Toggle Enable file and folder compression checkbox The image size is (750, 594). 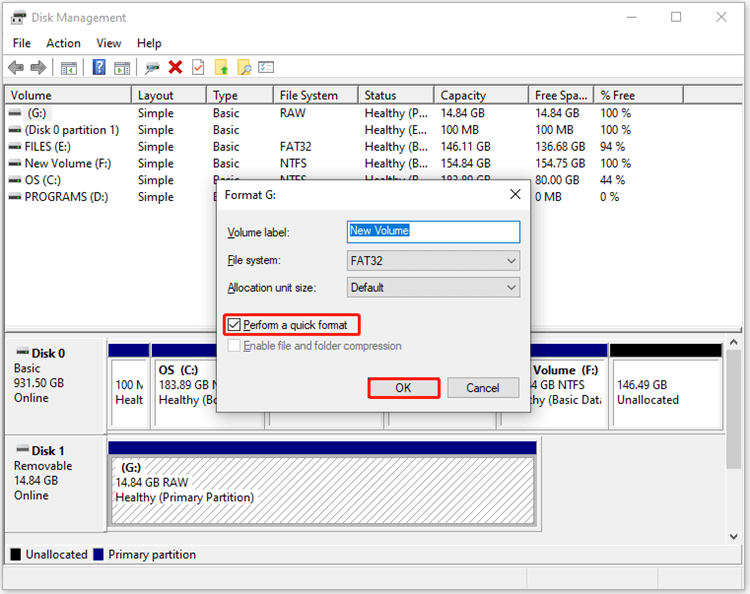coord(234,345)
